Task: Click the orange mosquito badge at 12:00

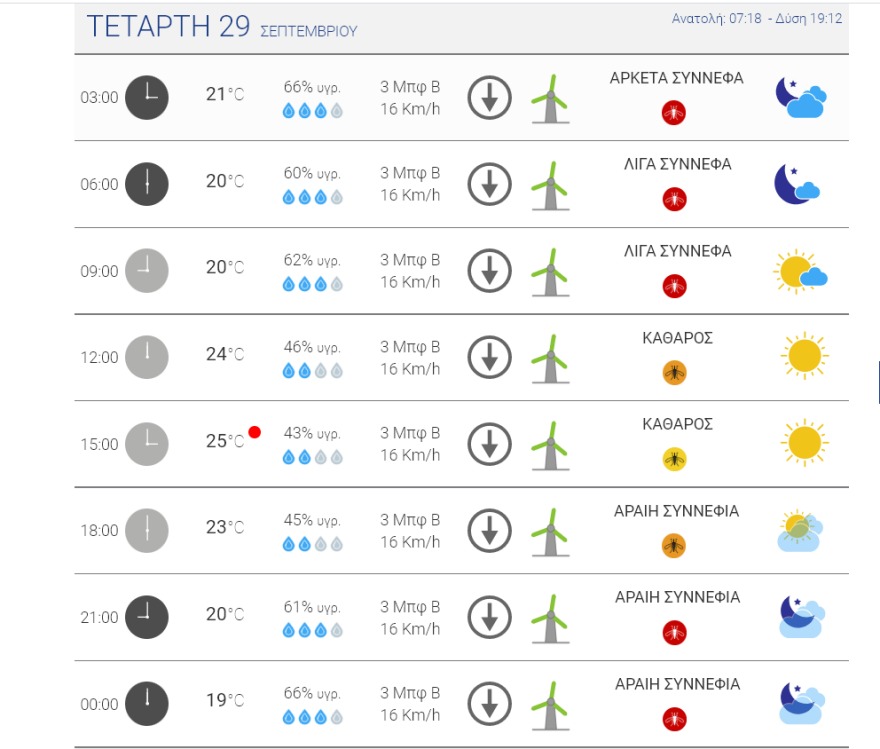Action: click(675, 373)
